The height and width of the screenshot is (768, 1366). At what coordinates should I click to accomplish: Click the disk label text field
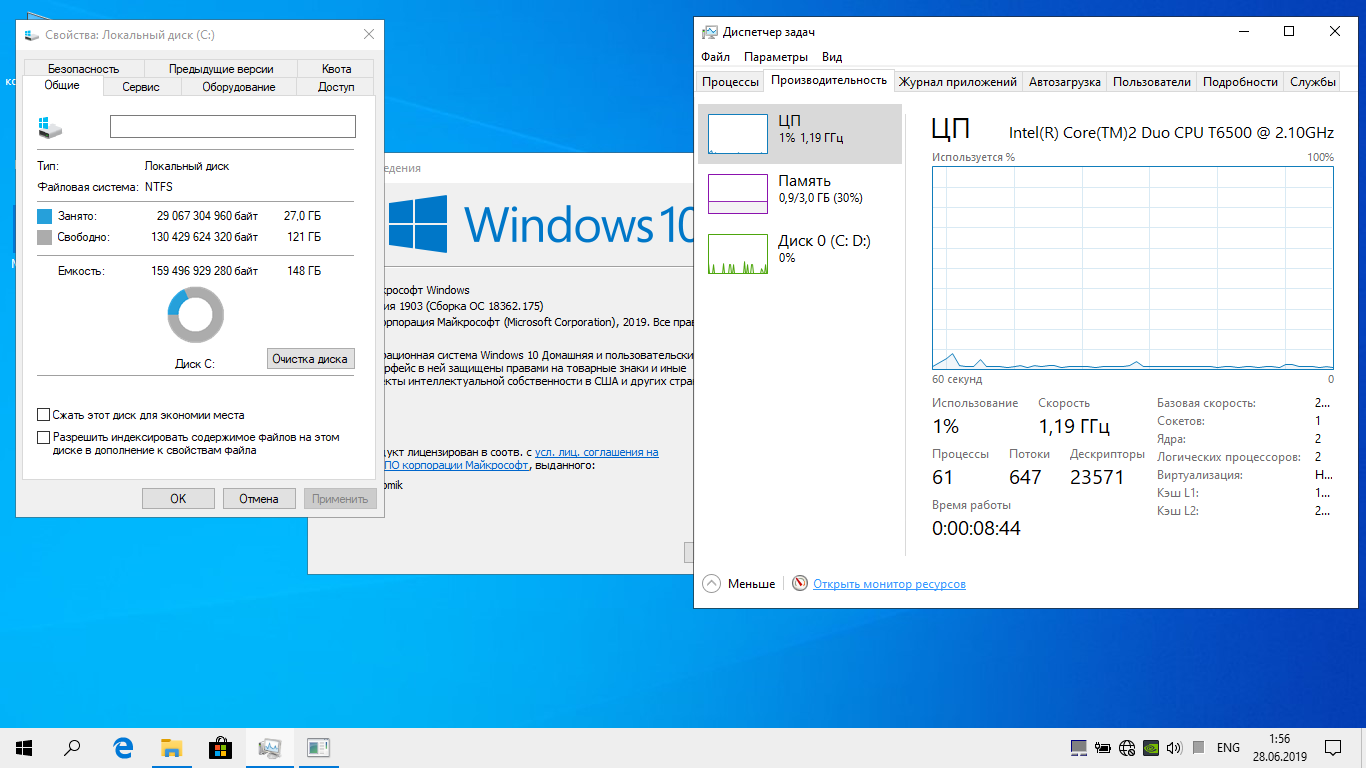coord(232,126)
